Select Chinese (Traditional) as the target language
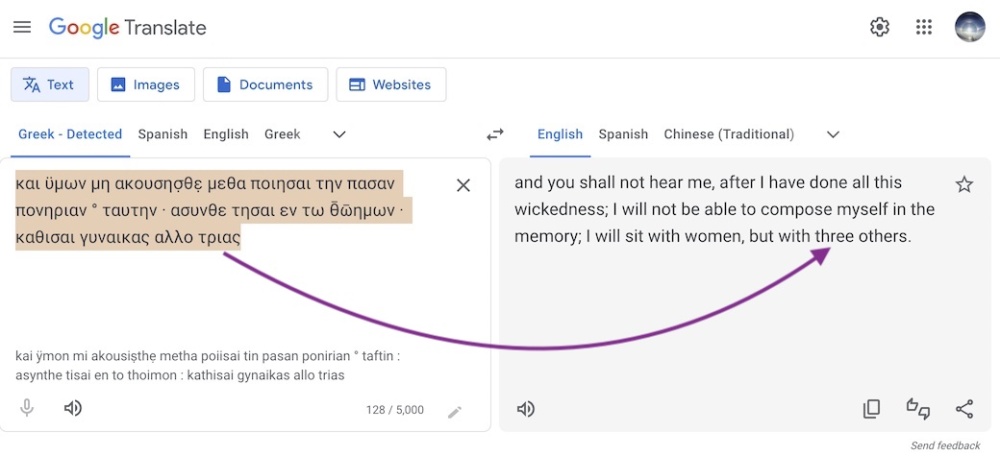Viewport: 1000px width, 456px height. 729,135
